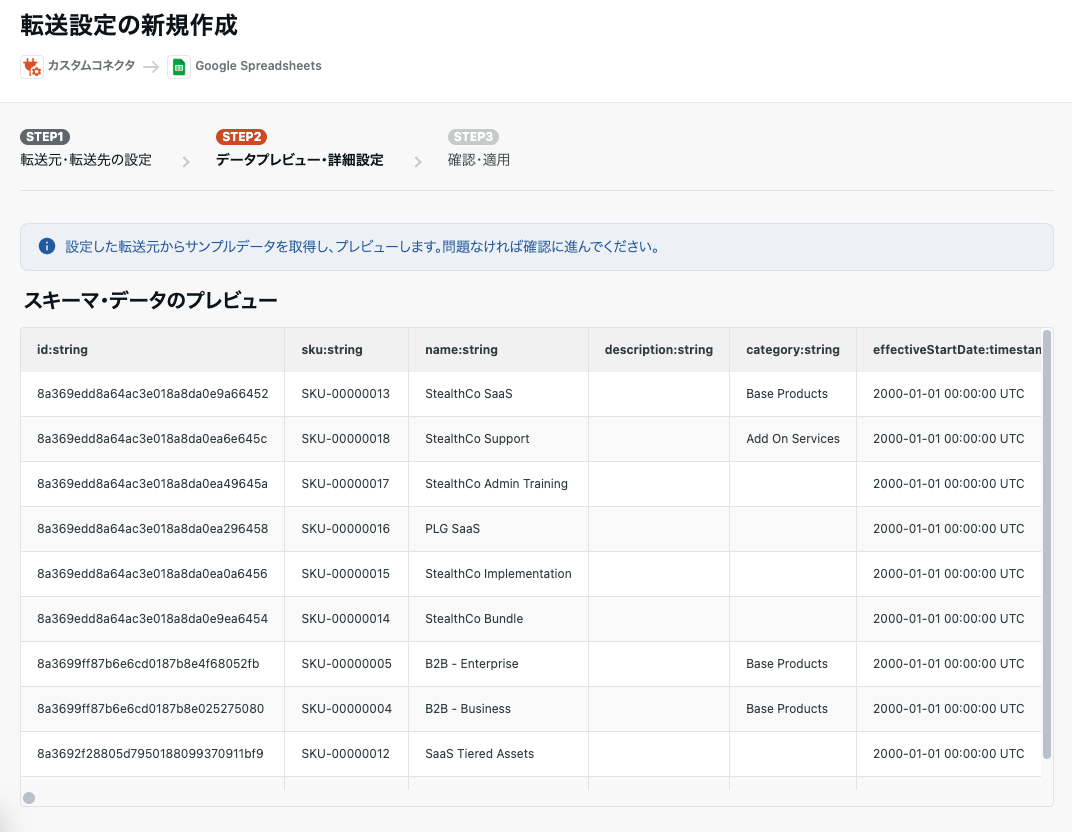Click the Google Spreadsheets label
The height and width of the screenshot is (832, 1072).
(x=258, y=66)
